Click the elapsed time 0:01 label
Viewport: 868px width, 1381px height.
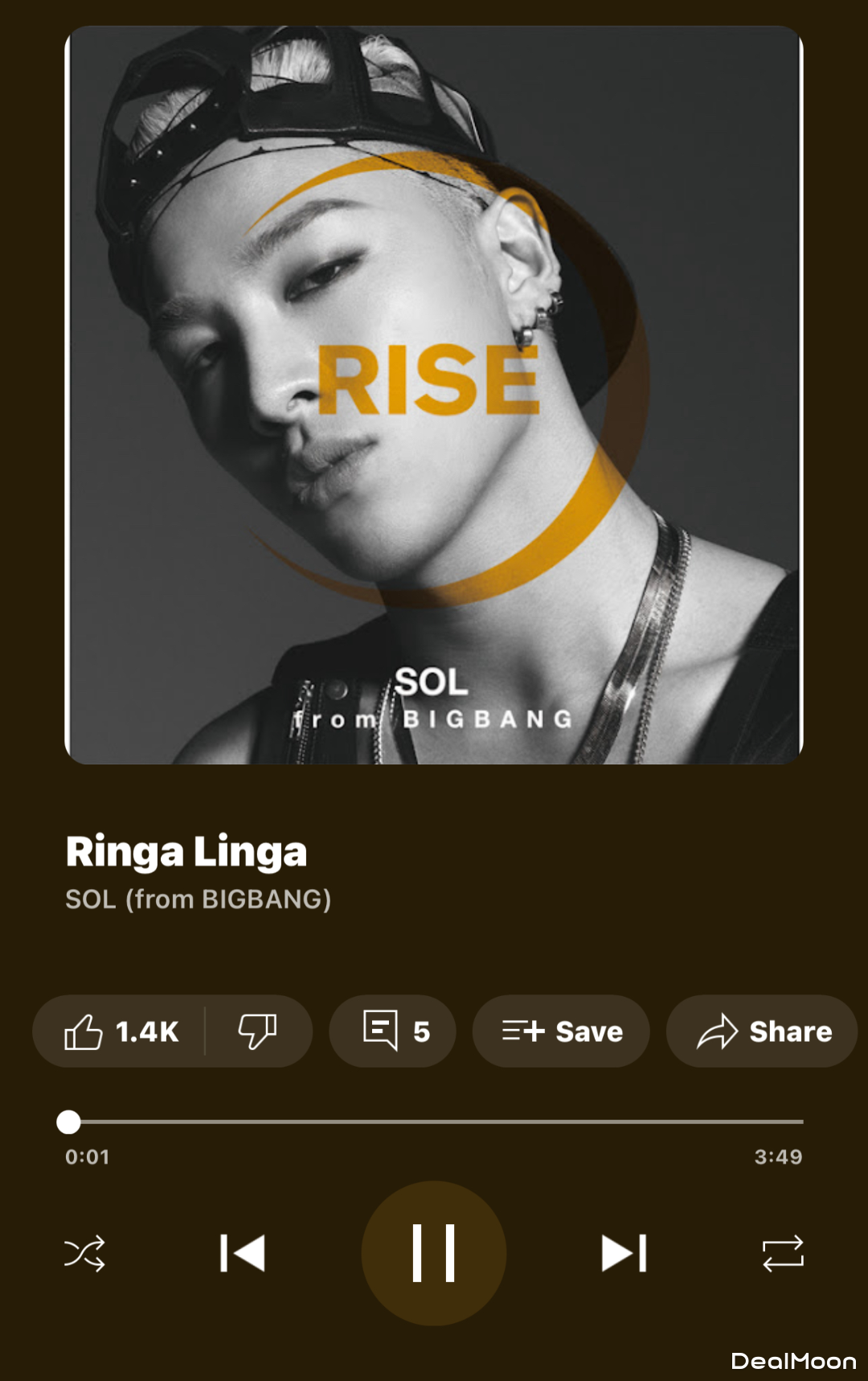pos(87,1157)
